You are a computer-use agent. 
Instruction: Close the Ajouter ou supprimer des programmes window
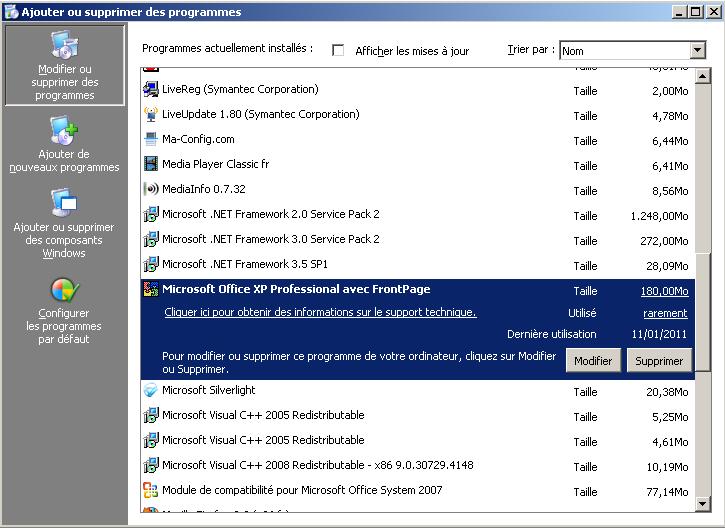click(x=714, y=12)
